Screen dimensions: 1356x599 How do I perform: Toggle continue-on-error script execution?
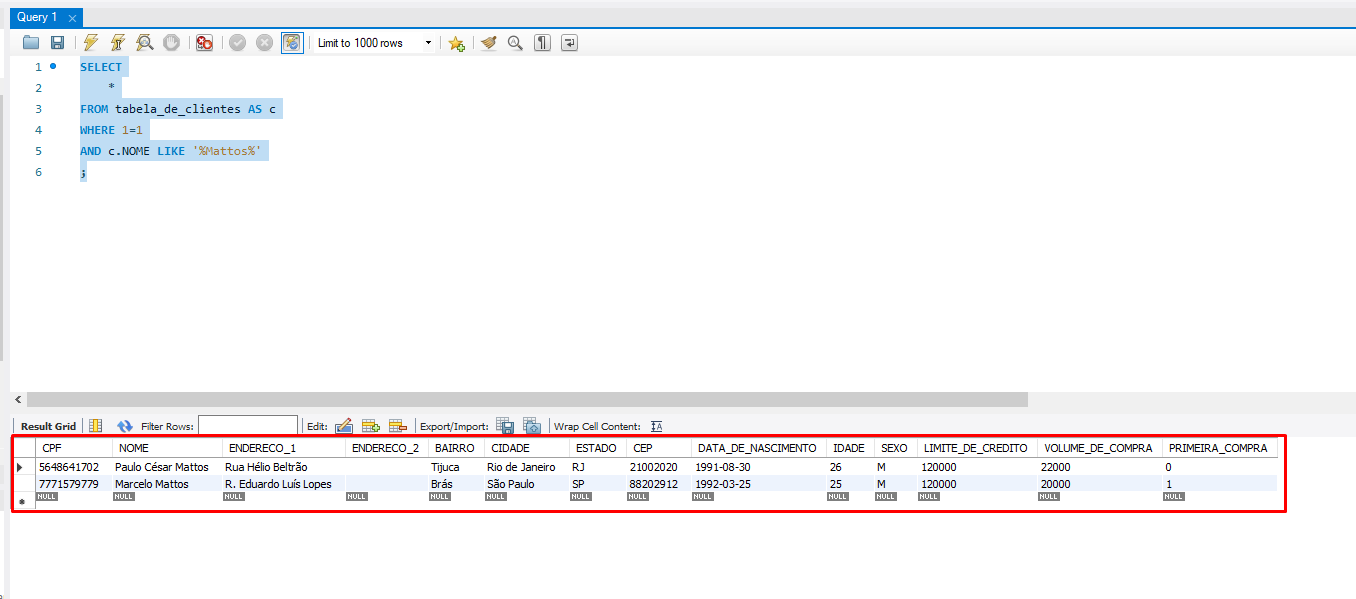click(x=204, y=43)
